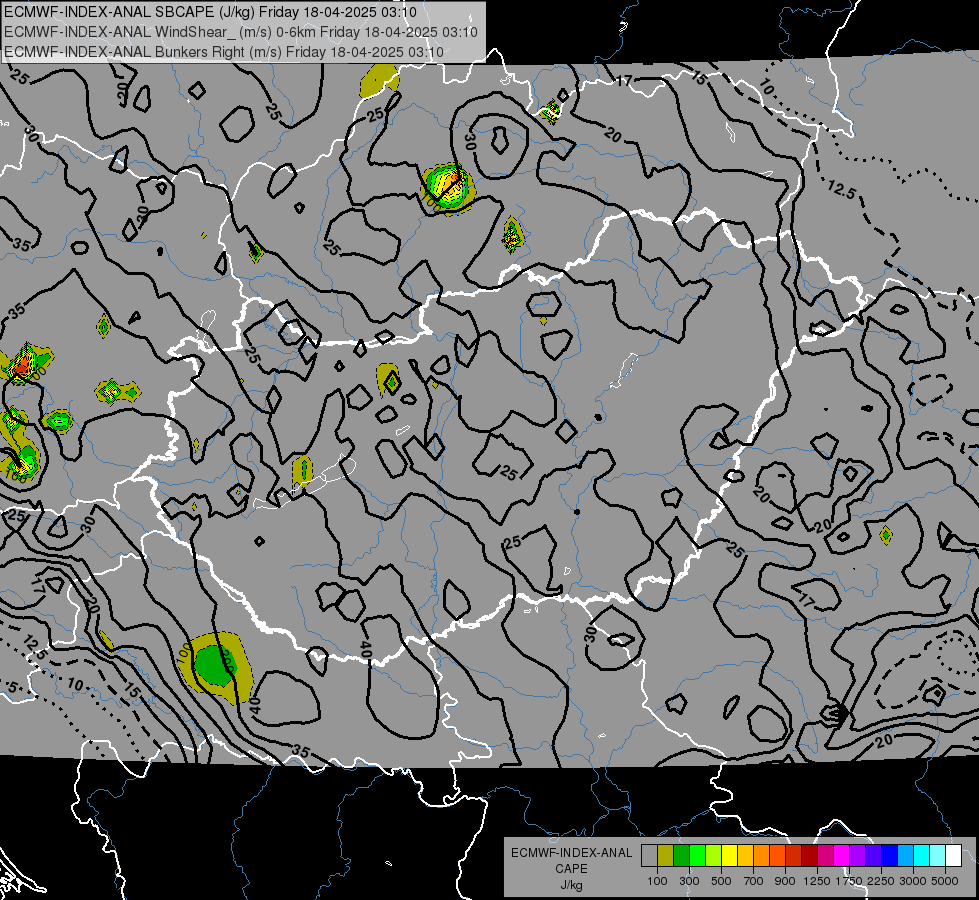Select the yellow-green swatch before 500
Viewport: 979px width, 900px height.
713,856
